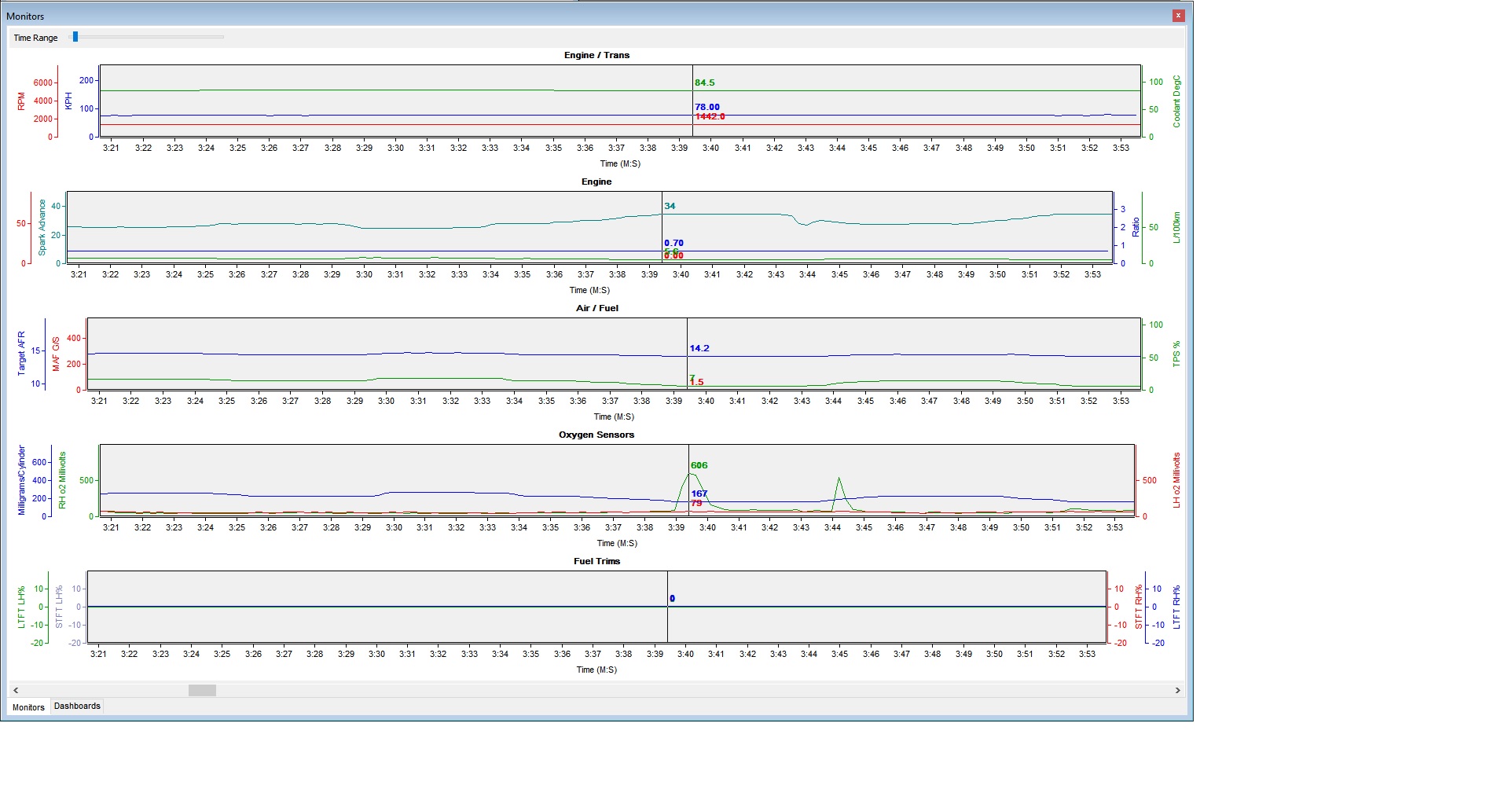The width and height of the screenshot is (1512, 800).
Task: Click the Ratio axis label
Action: [x=1136, y=228]
